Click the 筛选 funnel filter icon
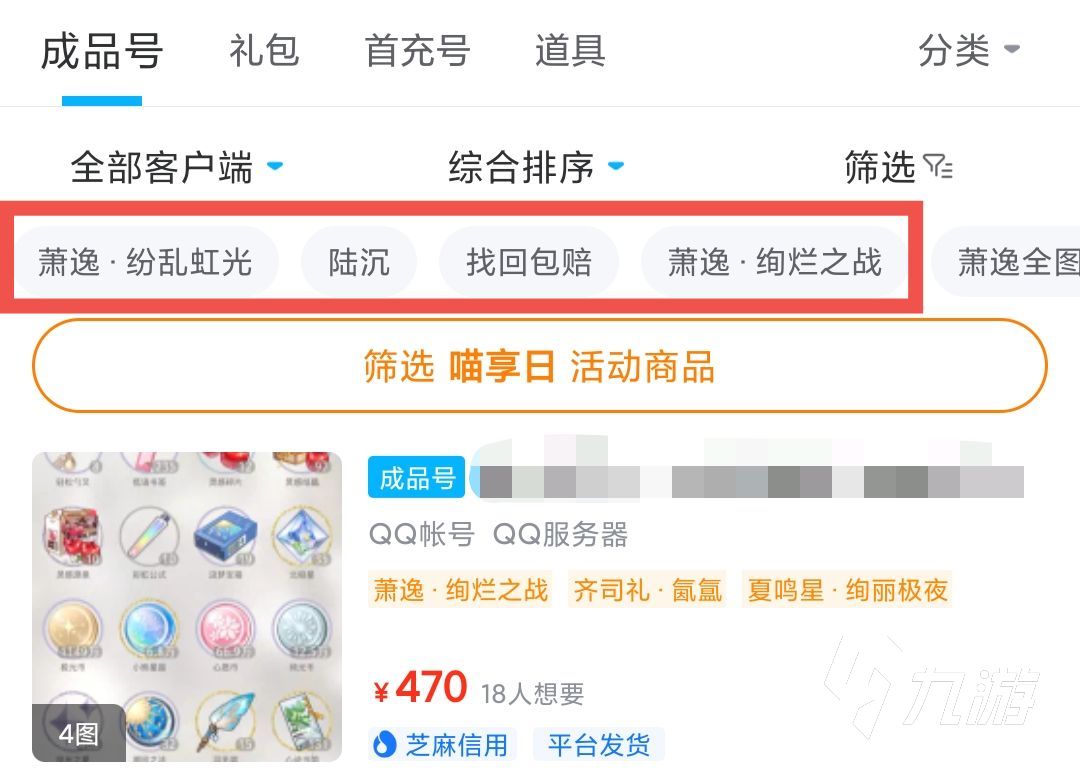Viewport: 1080px width, 770px height. [938, 167]
